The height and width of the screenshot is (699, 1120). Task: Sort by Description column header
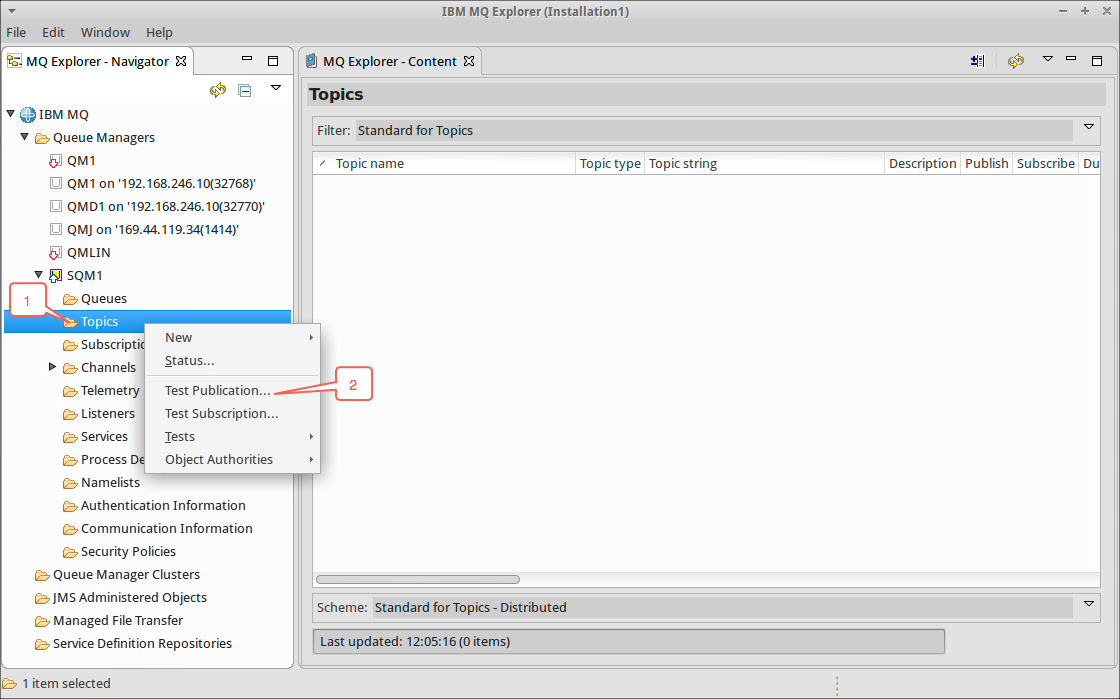click(922, 164)
